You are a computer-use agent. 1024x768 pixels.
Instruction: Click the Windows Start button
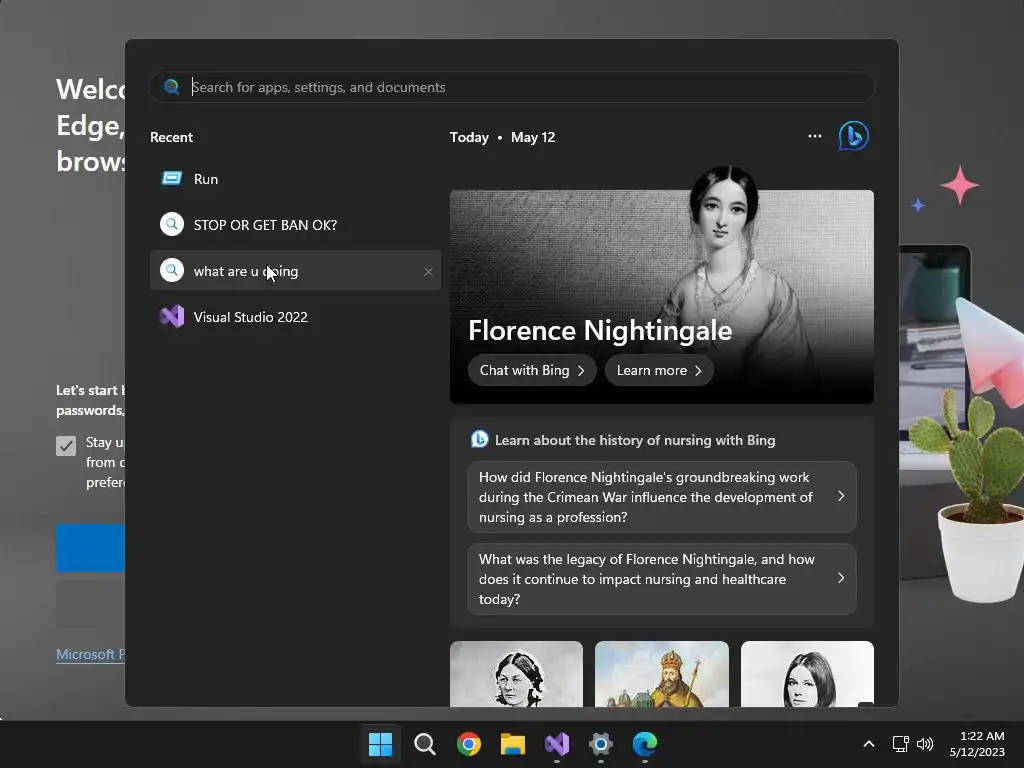click(380, 744)
